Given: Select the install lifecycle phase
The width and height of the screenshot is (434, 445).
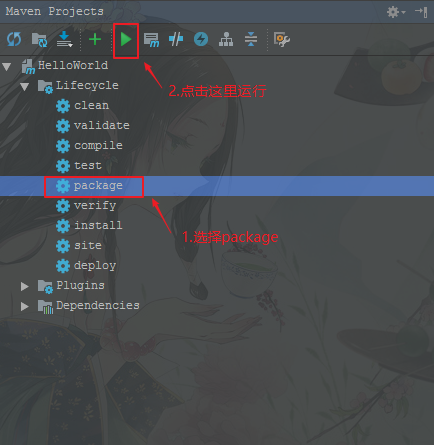Looking at the screenshot, I should (98, 225).
